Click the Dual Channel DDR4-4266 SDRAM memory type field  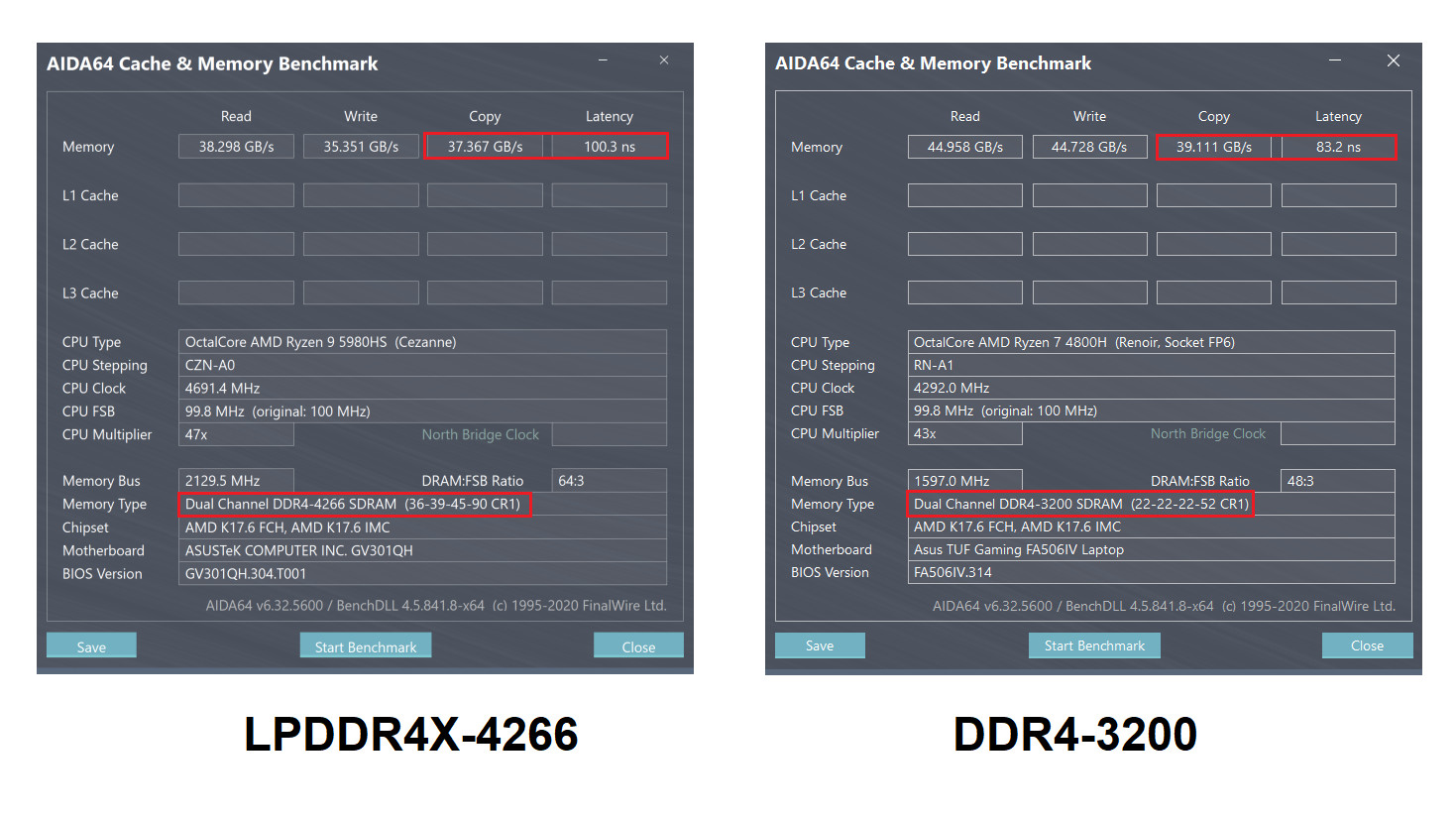point(354,504)
